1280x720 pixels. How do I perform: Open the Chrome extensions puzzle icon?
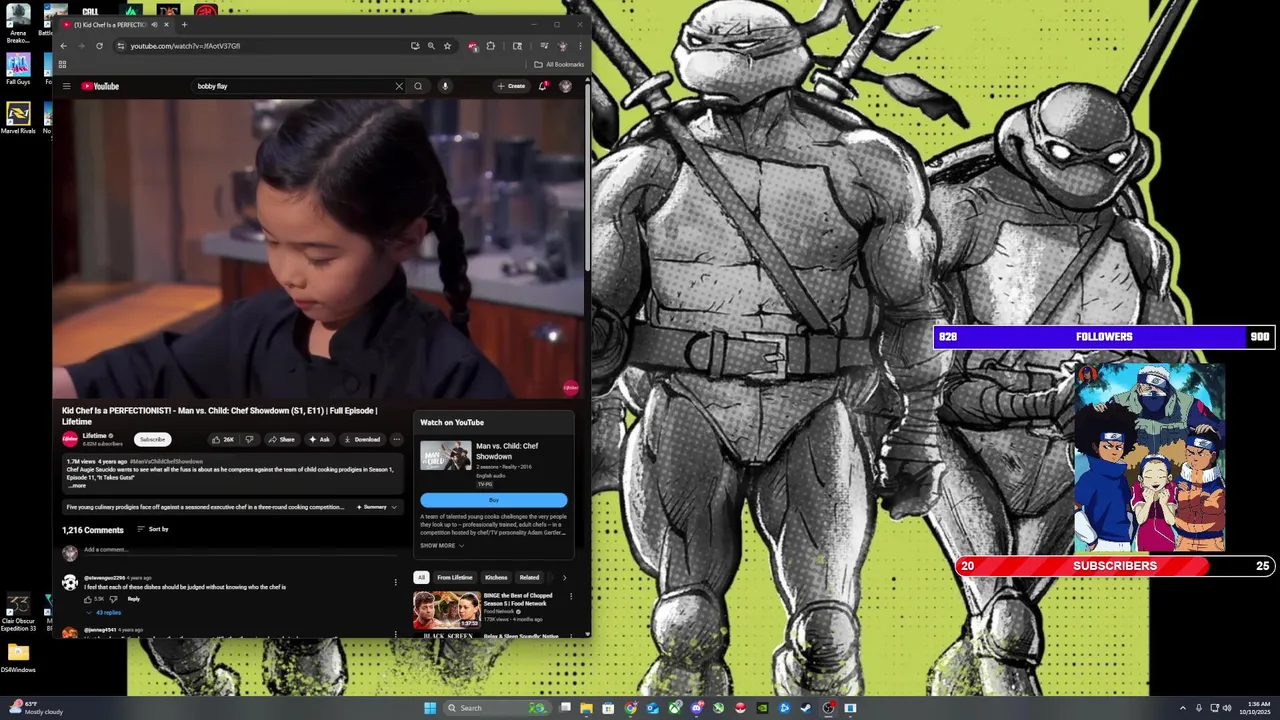pos(490,46)
